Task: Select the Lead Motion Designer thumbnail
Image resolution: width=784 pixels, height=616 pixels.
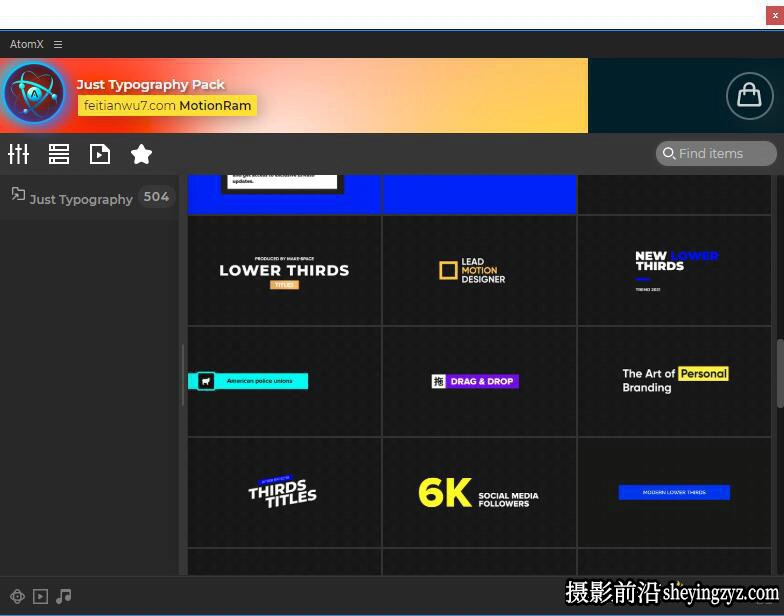Action: point(479,270)
